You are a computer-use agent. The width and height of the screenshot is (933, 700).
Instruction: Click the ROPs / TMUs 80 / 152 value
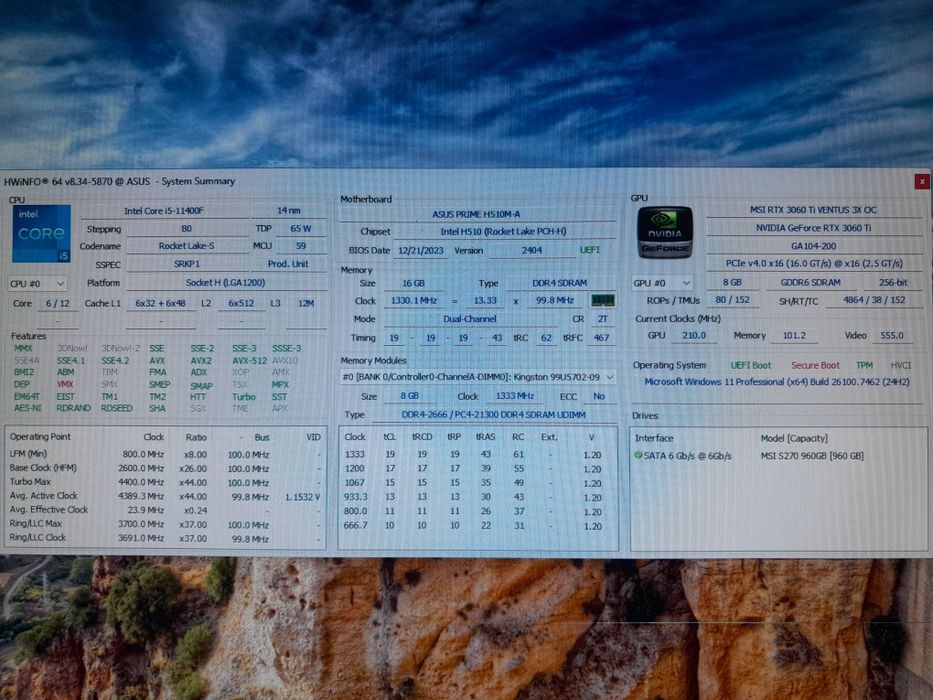coord(732,300)
